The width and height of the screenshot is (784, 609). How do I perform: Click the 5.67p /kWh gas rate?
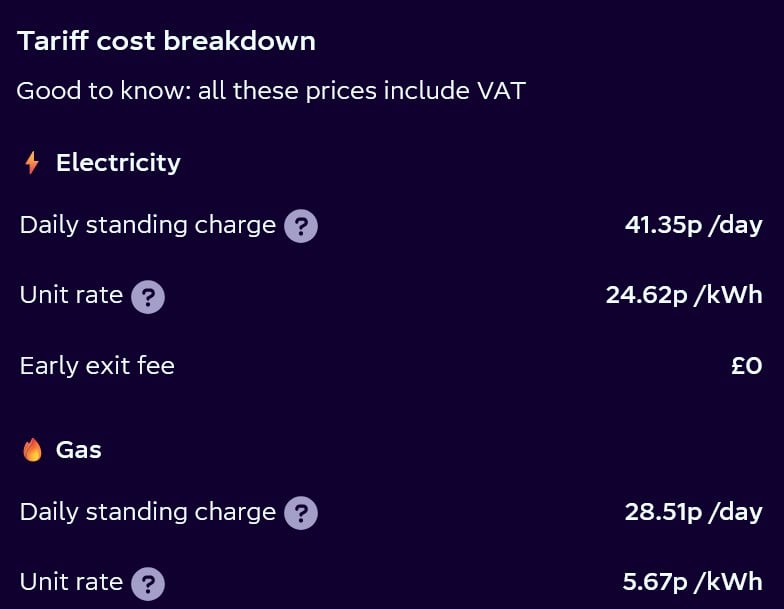(x=692, y=582)
